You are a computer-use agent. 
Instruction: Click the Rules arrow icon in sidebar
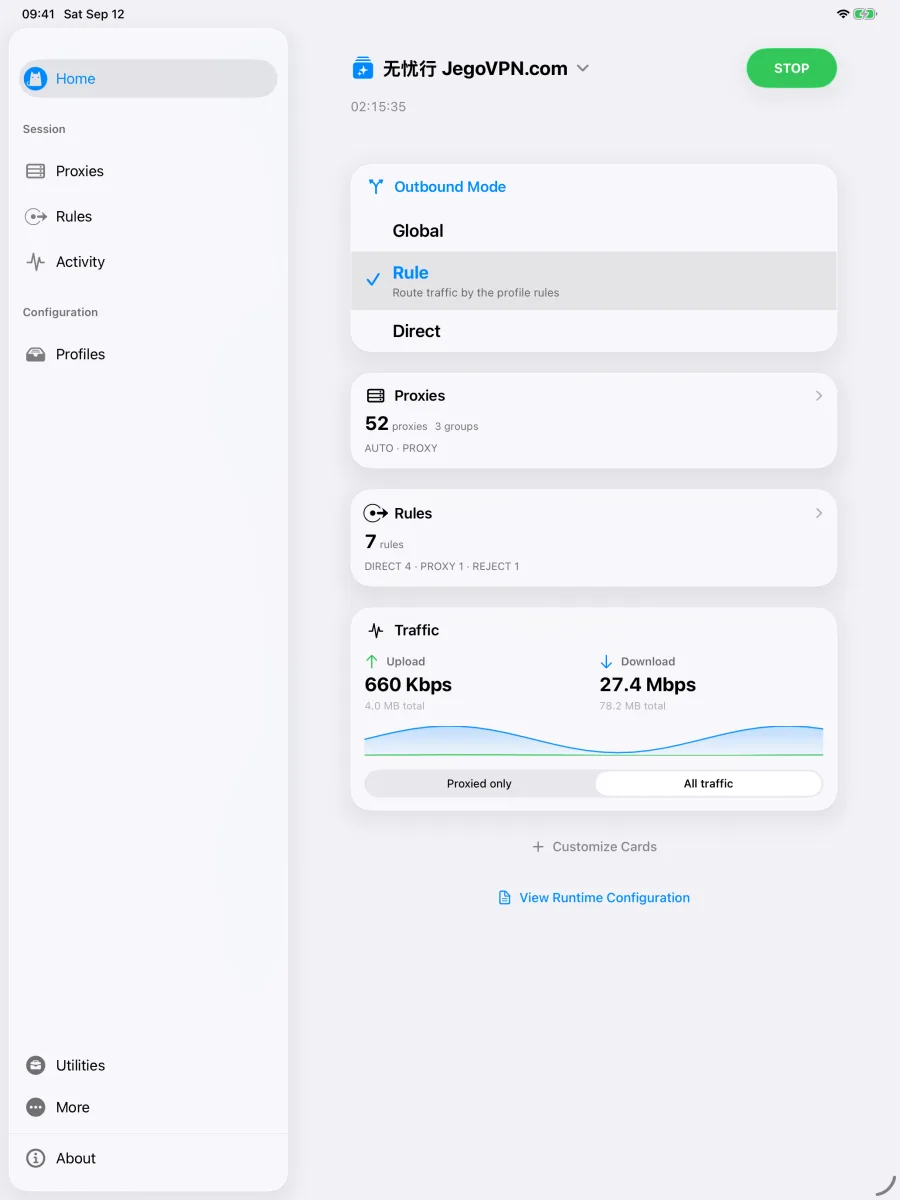click(x=36, y=216)
